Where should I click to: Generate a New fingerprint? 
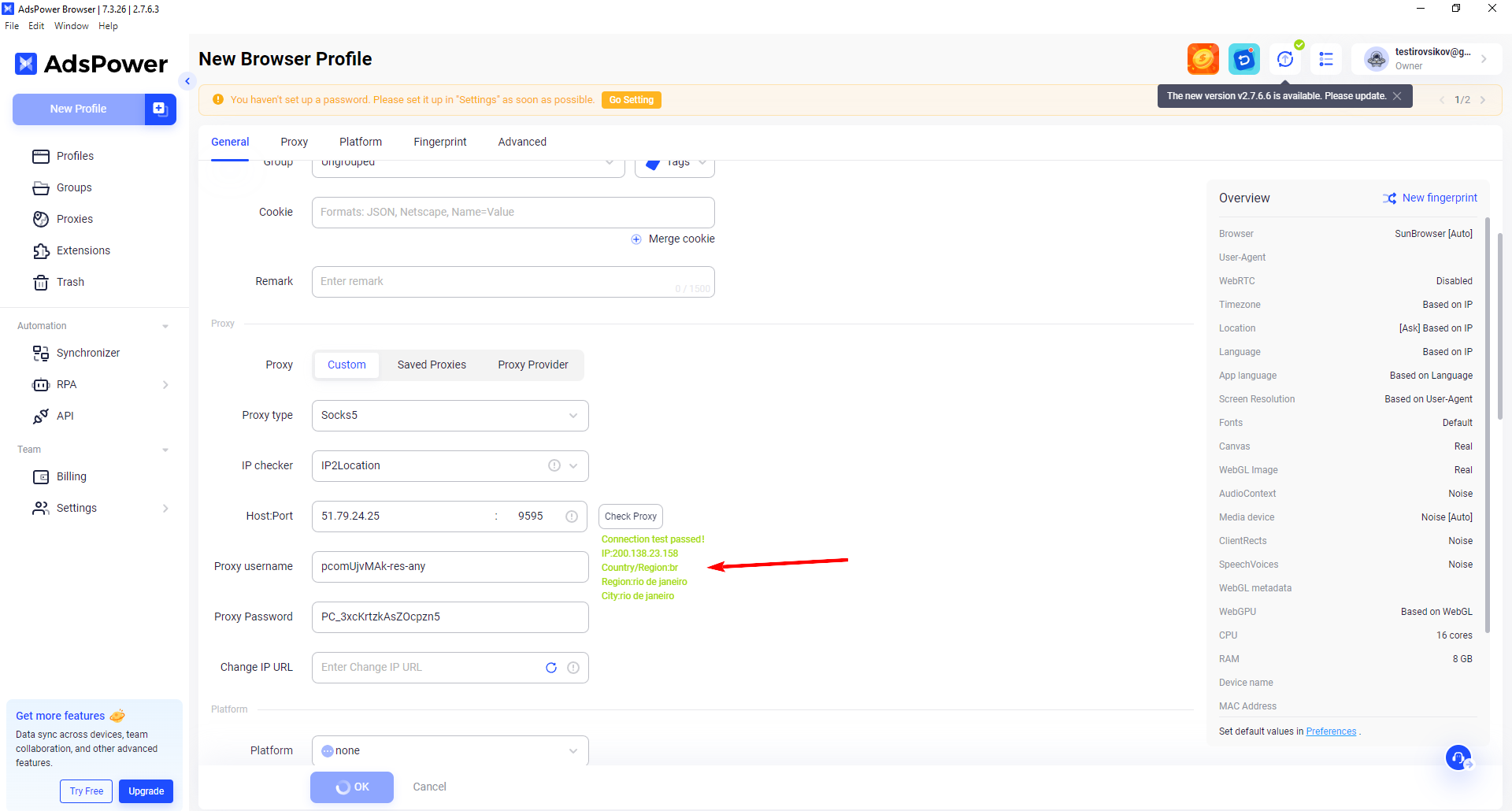point(1430,198)
